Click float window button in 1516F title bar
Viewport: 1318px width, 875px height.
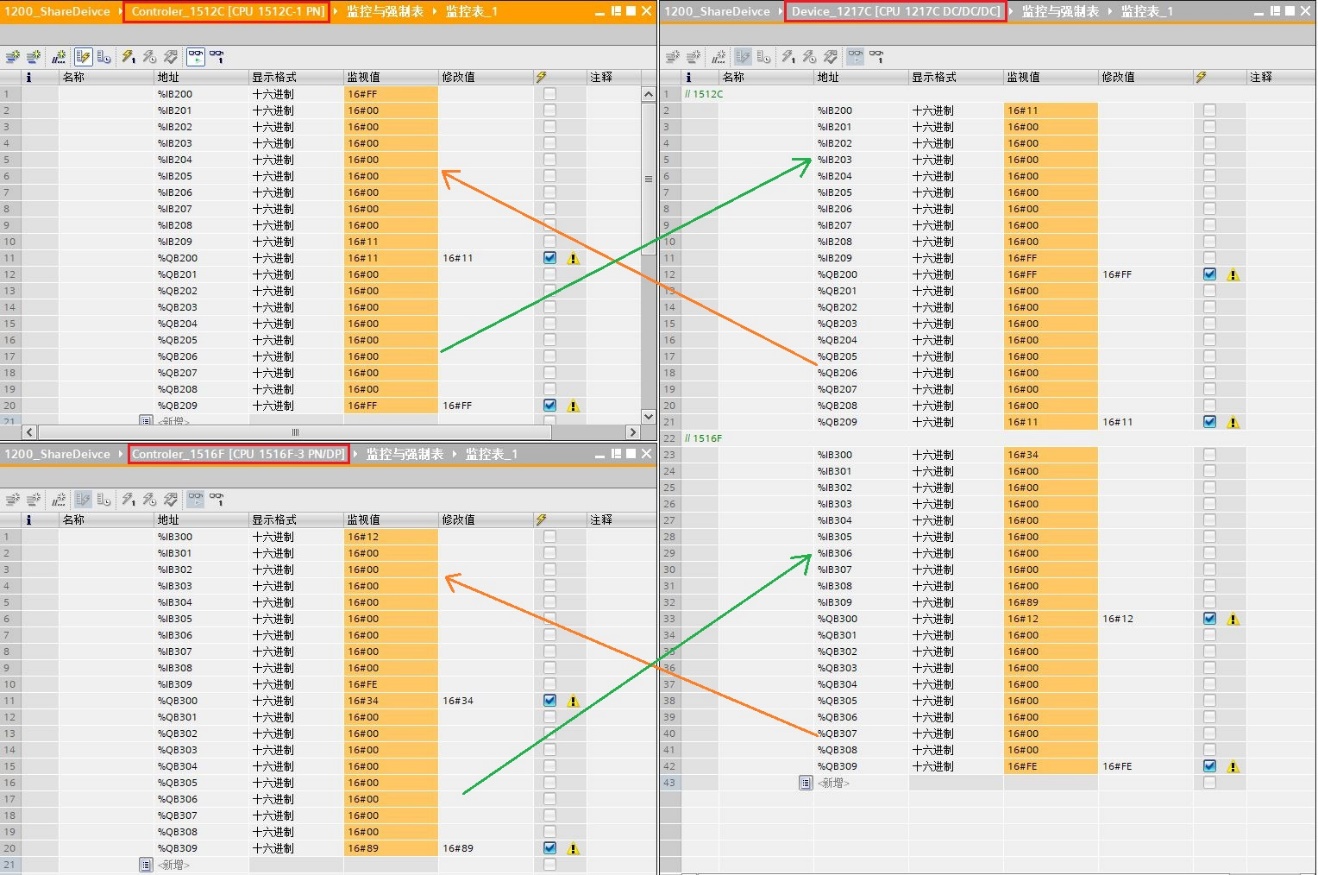click(x=617, y=453)
